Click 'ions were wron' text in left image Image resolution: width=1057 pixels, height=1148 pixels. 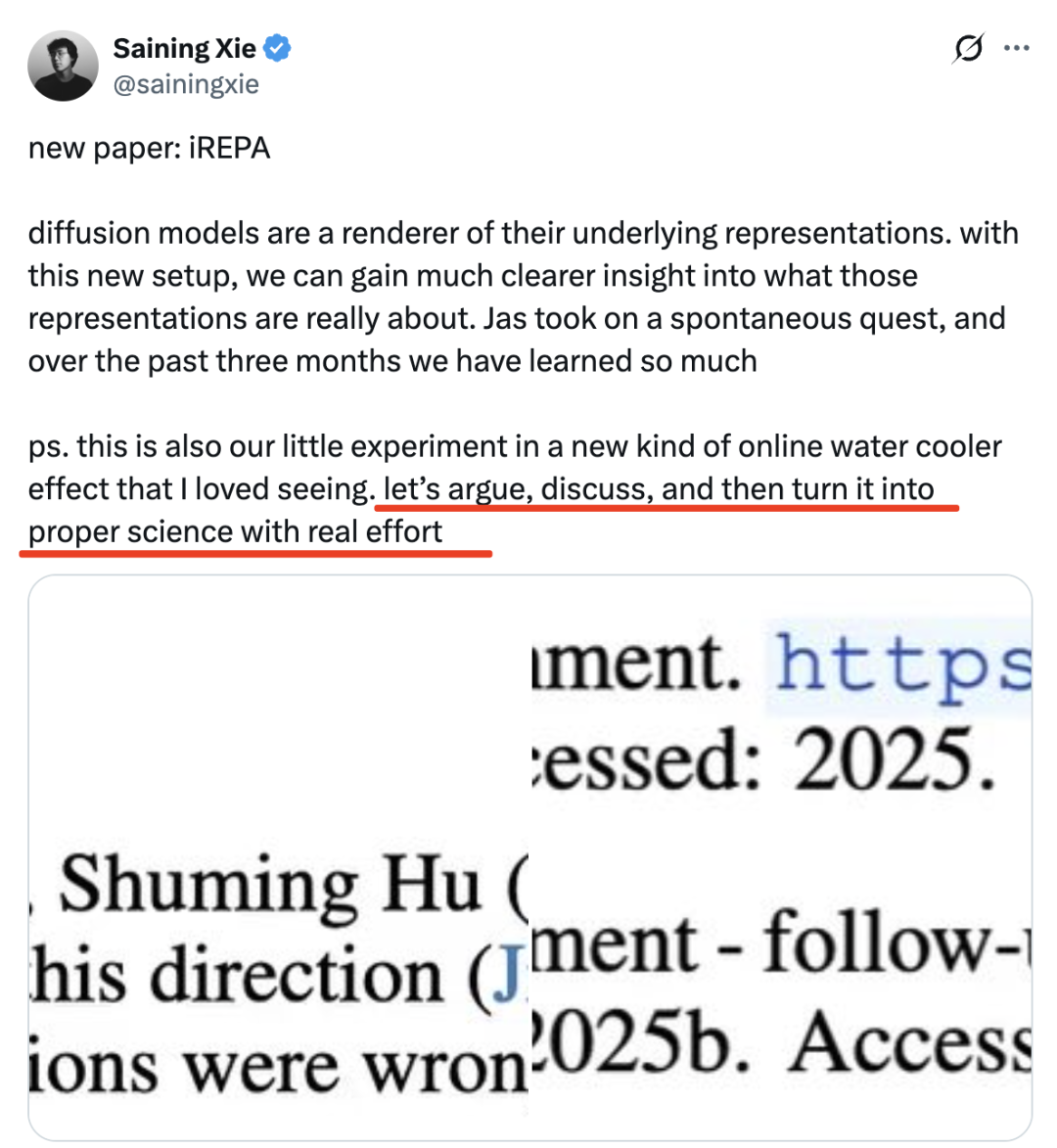(278, 1067)
